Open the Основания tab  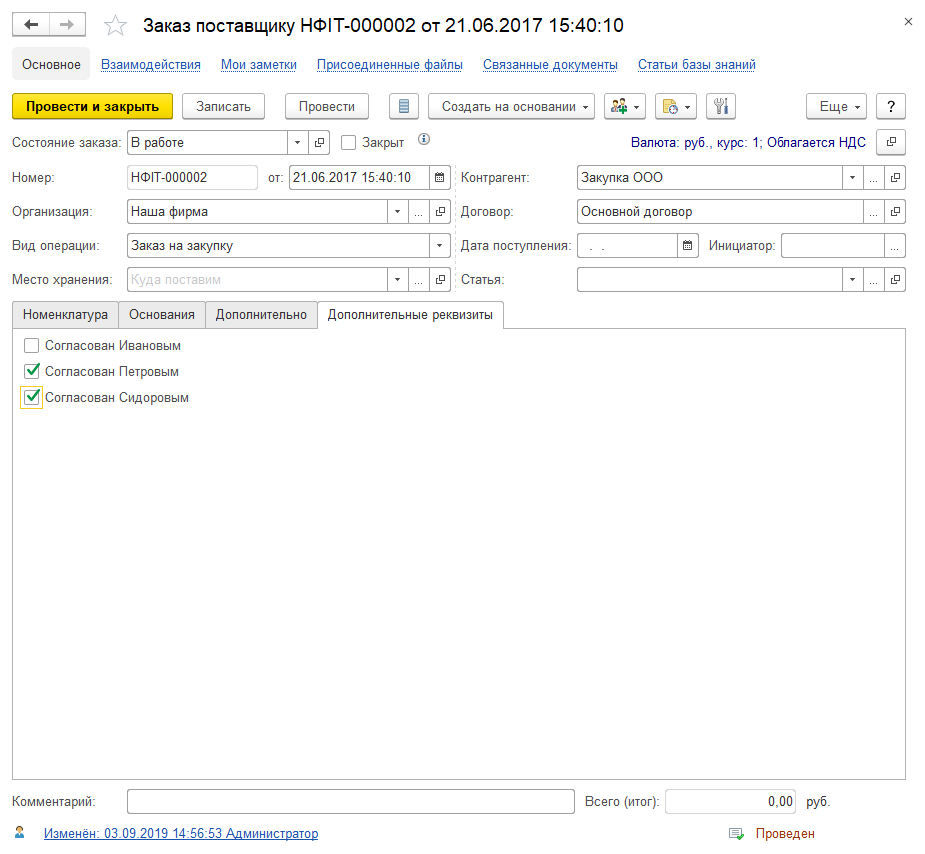(x=162, y=314)
